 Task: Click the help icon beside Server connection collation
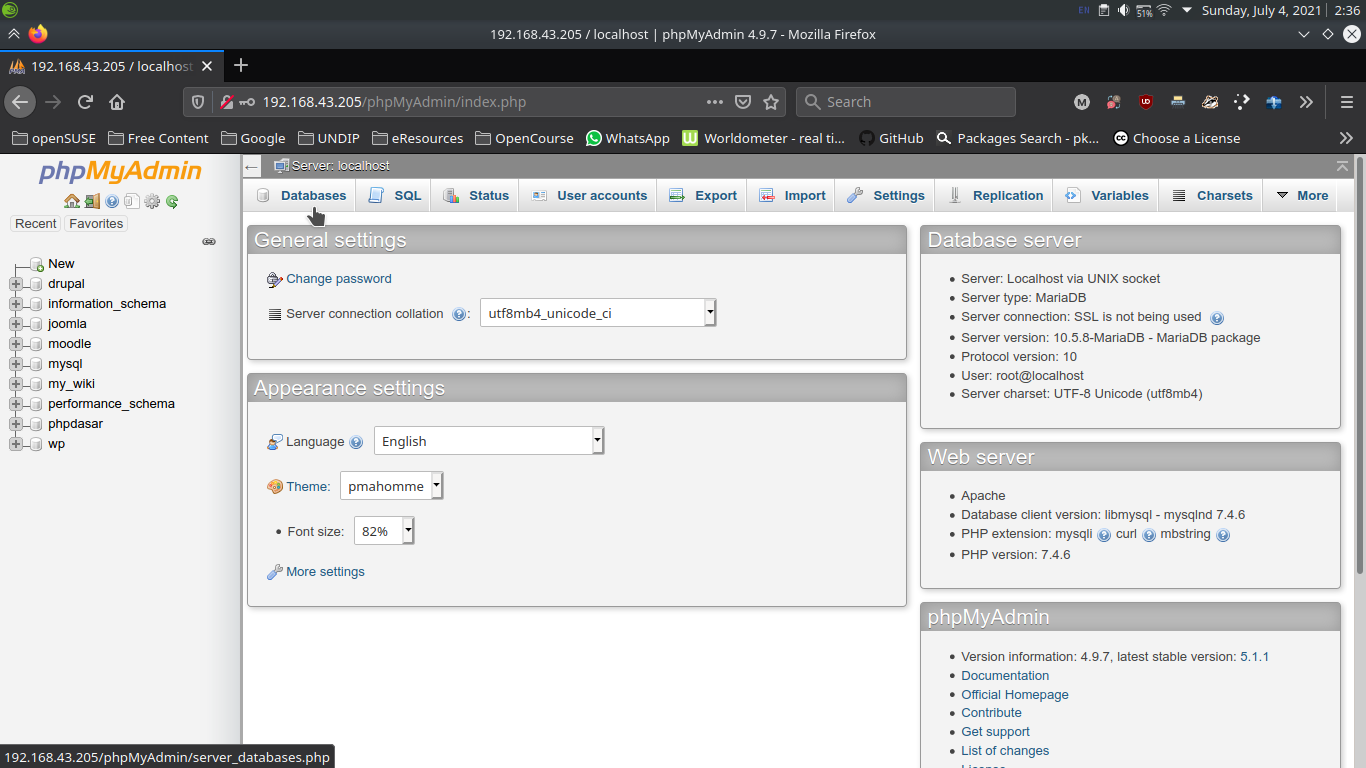459,314
